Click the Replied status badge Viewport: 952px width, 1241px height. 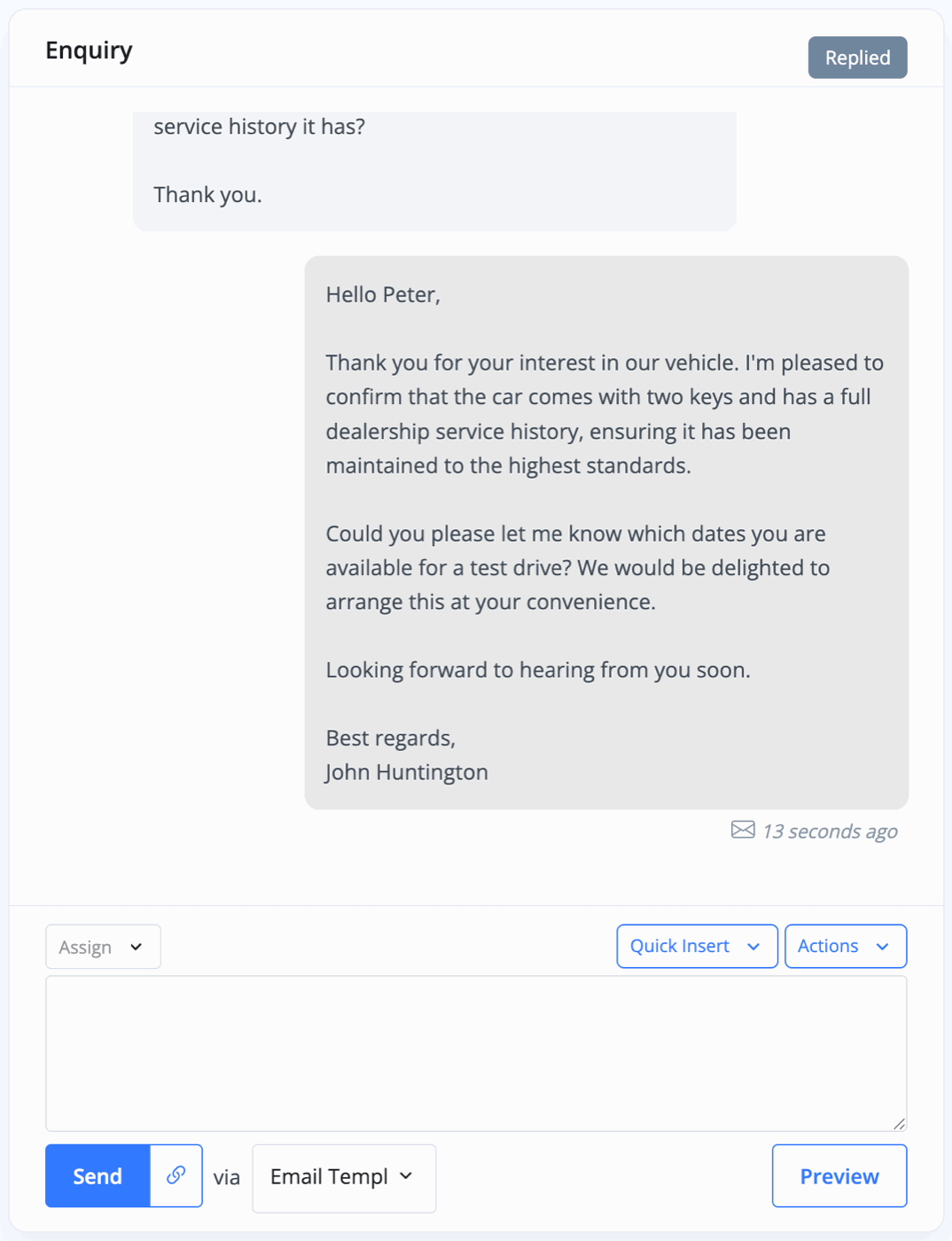[857, 58]
